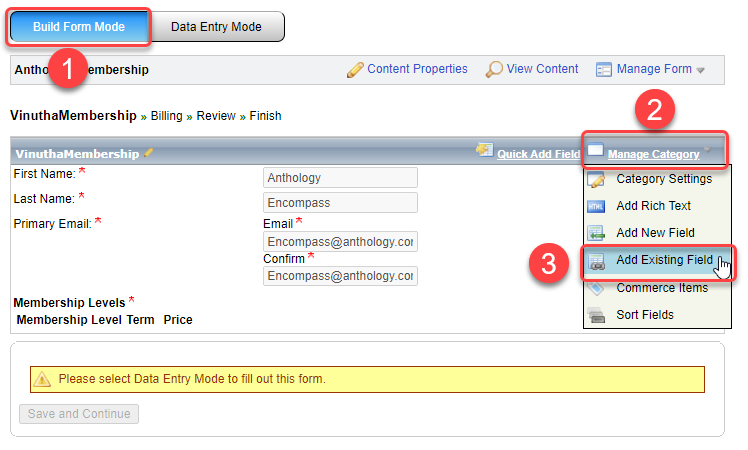Select Add Existing Field menu entry

(x=664, y=260)
